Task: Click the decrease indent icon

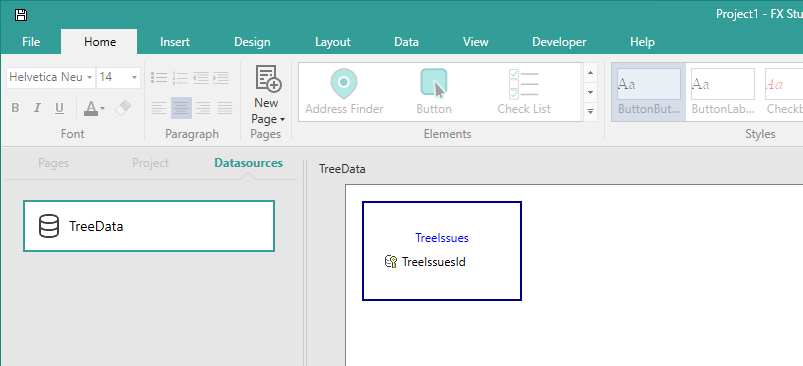Action: point(201,78)
